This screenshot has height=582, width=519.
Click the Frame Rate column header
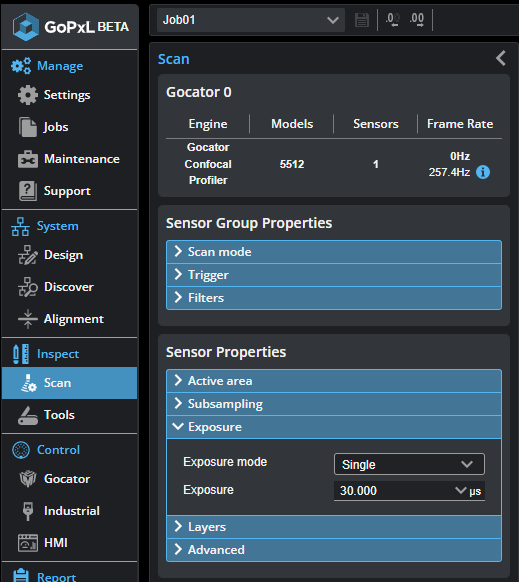(x=460, y=124)
